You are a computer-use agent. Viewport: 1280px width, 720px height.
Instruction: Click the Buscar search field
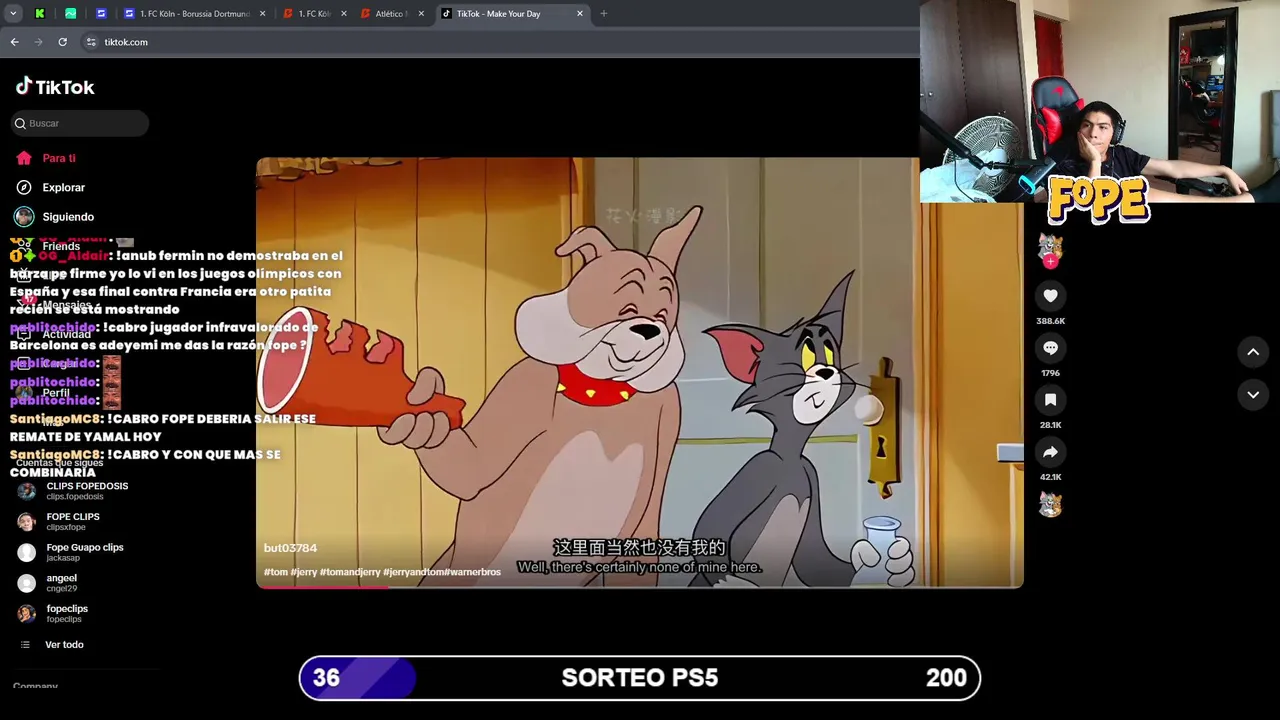(80, 123)
